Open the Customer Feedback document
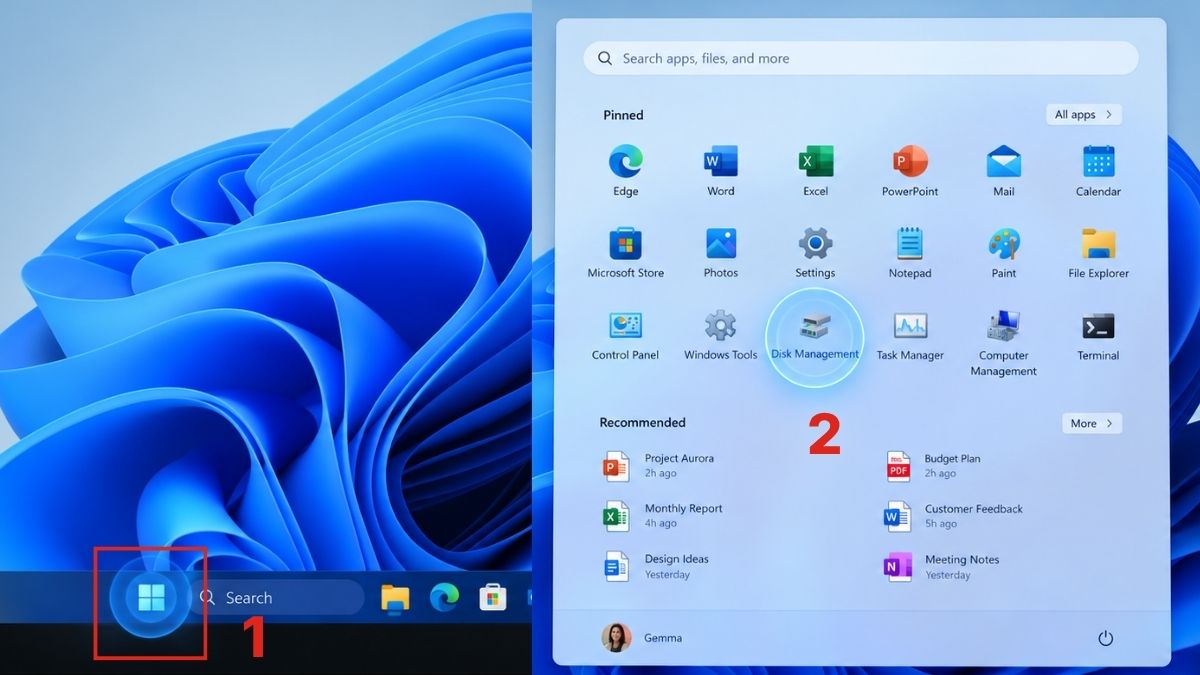Screen dimensions: 1200x675 click(953, 516)
